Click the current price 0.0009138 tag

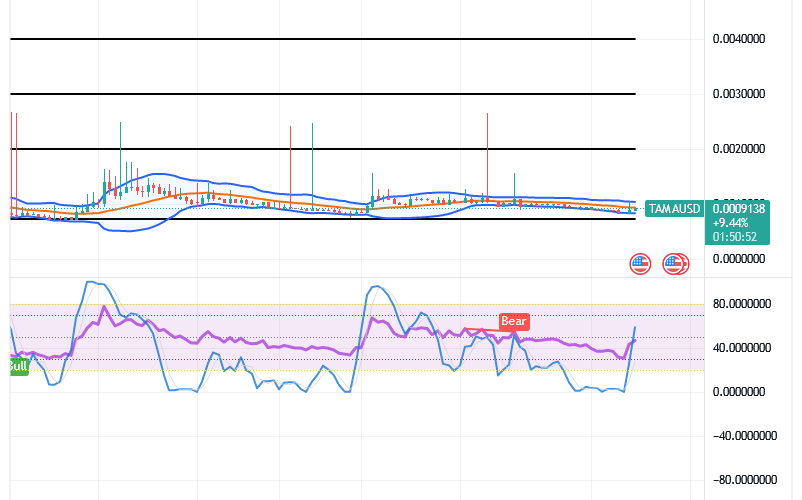(x=738, y=209)
